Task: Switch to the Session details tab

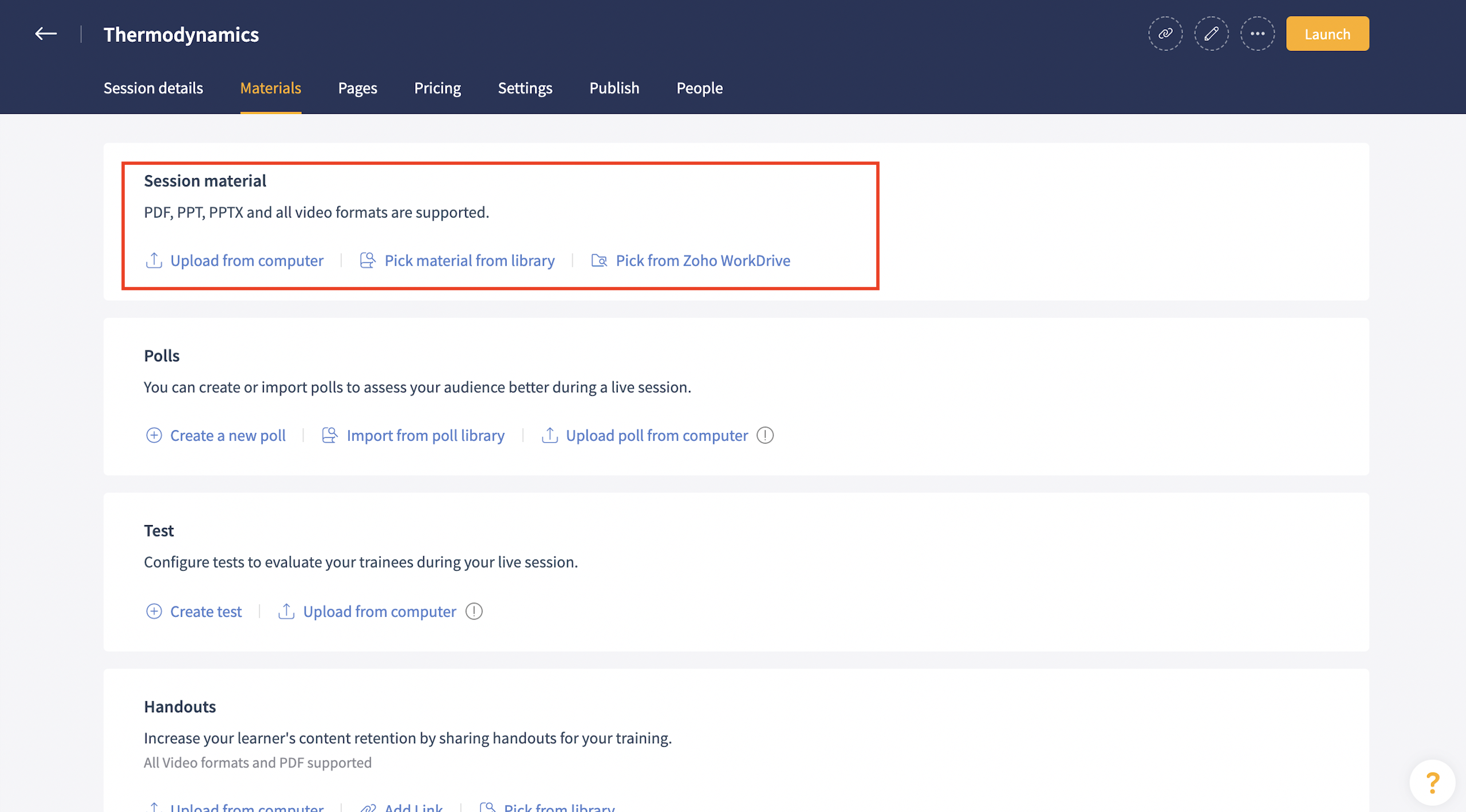Action: pyautogui.click(x=153, y=88)
